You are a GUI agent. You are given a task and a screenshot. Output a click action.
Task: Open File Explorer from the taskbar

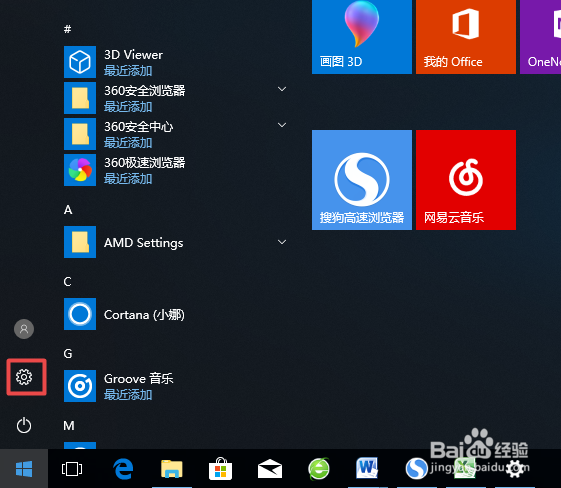pyautogui.click(x=172, y=469)
